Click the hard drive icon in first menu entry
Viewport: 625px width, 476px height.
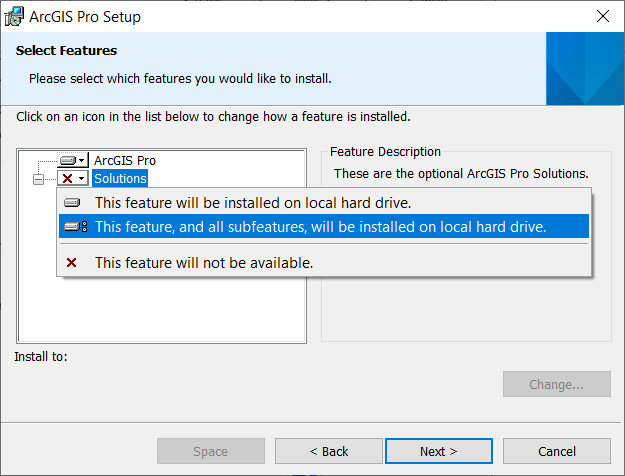pos(72,203)
